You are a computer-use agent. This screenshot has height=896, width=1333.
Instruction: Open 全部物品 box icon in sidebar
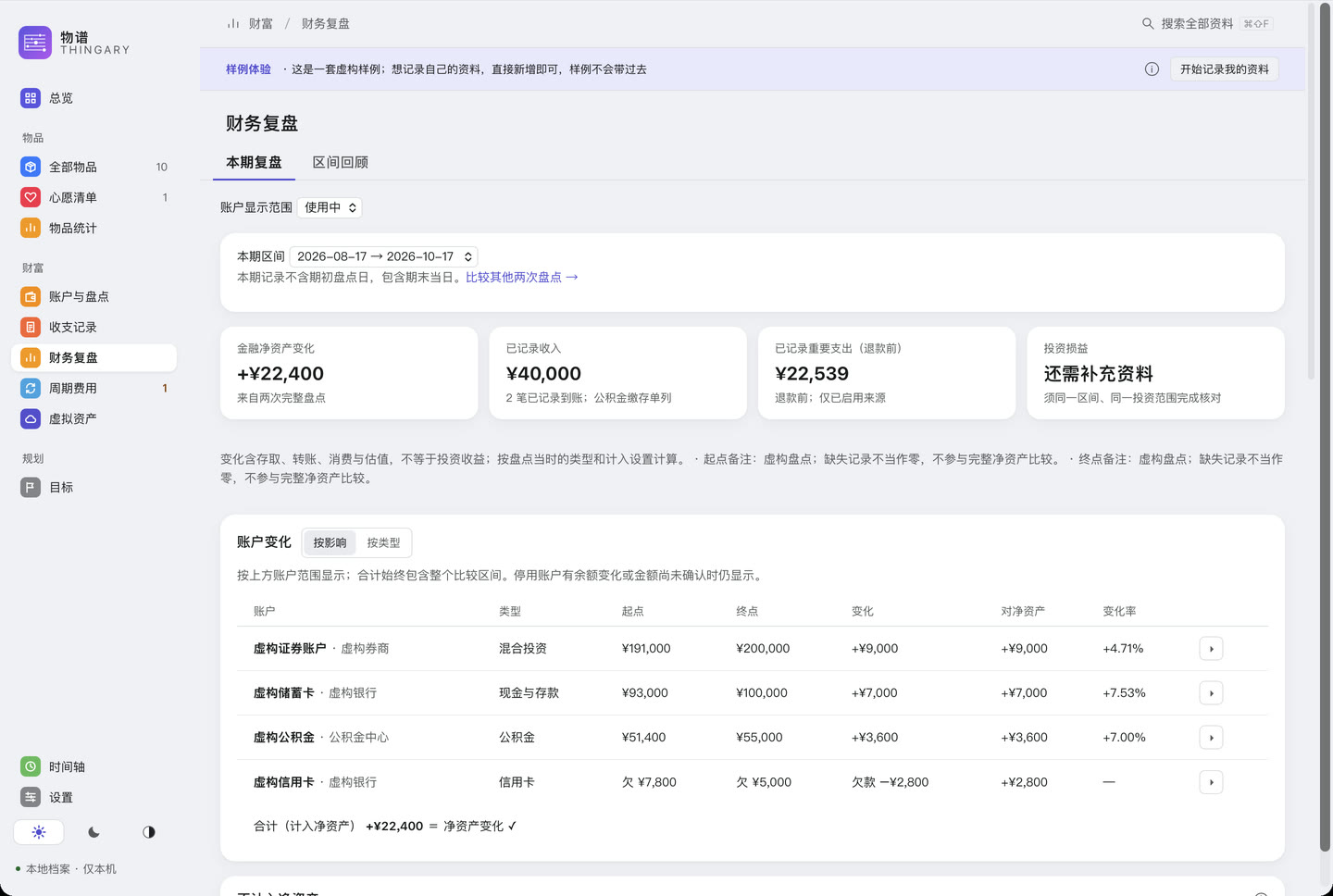point(31,168)
